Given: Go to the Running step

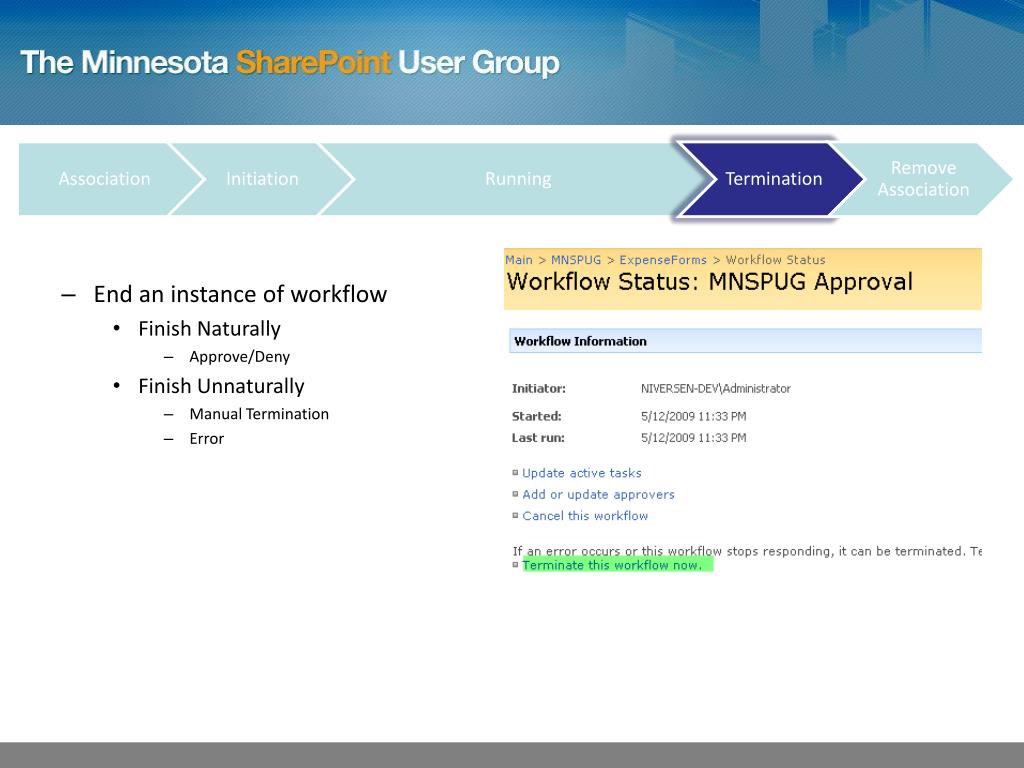Looking at the screenshot, I should coord(518,179).
